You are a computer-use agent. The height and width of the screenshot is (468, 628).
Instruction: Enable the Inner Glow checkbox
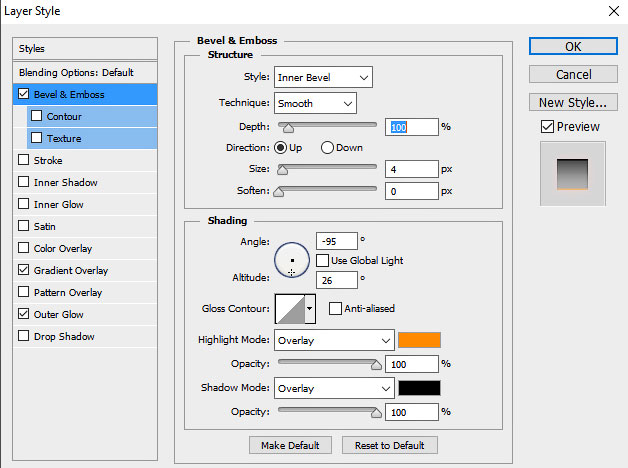point(24,204)
